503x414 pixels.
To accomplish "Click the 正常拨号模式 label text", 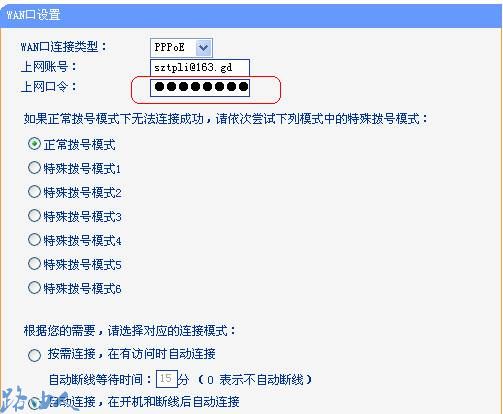I will coord(80,145).
